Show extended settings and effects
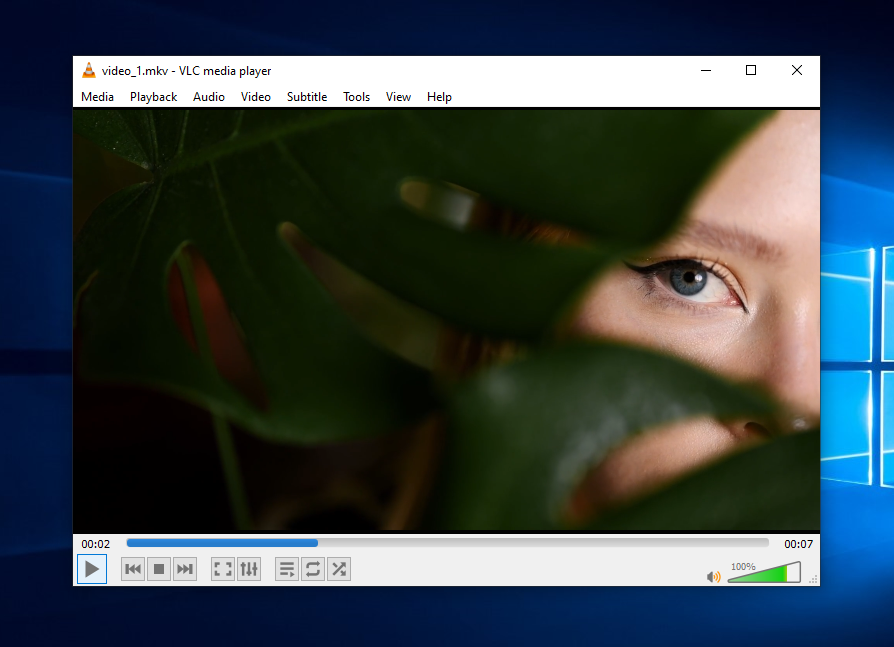 [x=249, y=569]
